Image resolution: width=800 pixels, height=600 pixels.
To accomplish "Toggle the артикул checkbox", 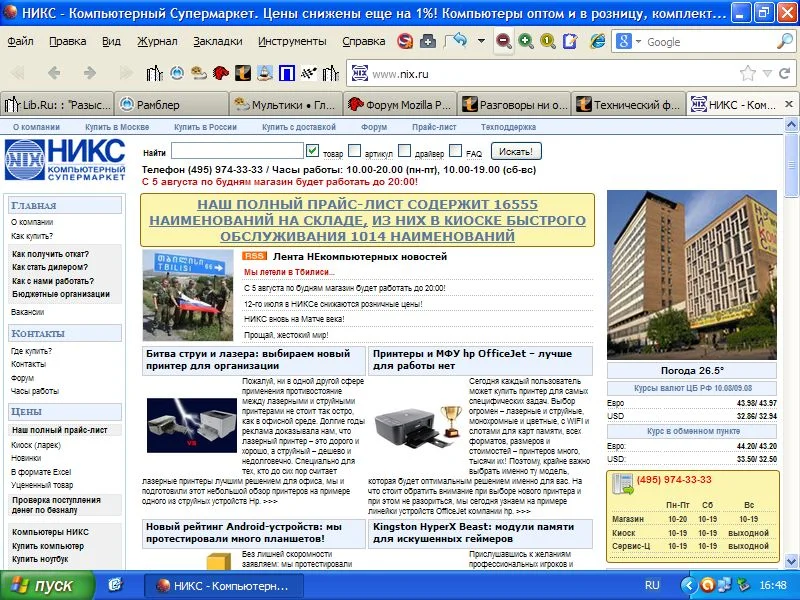I will [x=354, y=150].
